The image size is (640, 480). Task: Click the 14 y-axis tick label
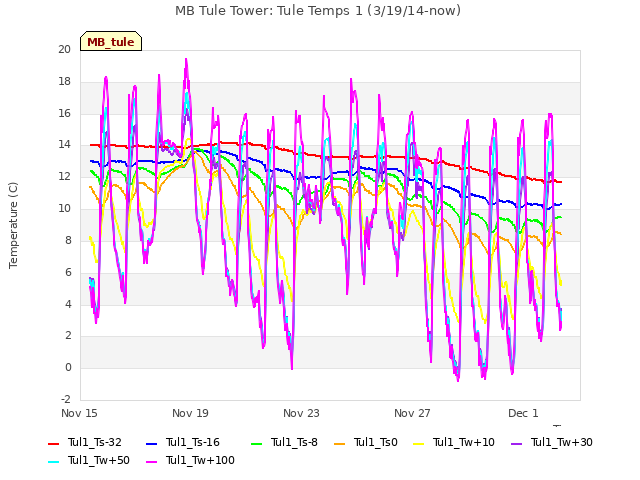64,144
